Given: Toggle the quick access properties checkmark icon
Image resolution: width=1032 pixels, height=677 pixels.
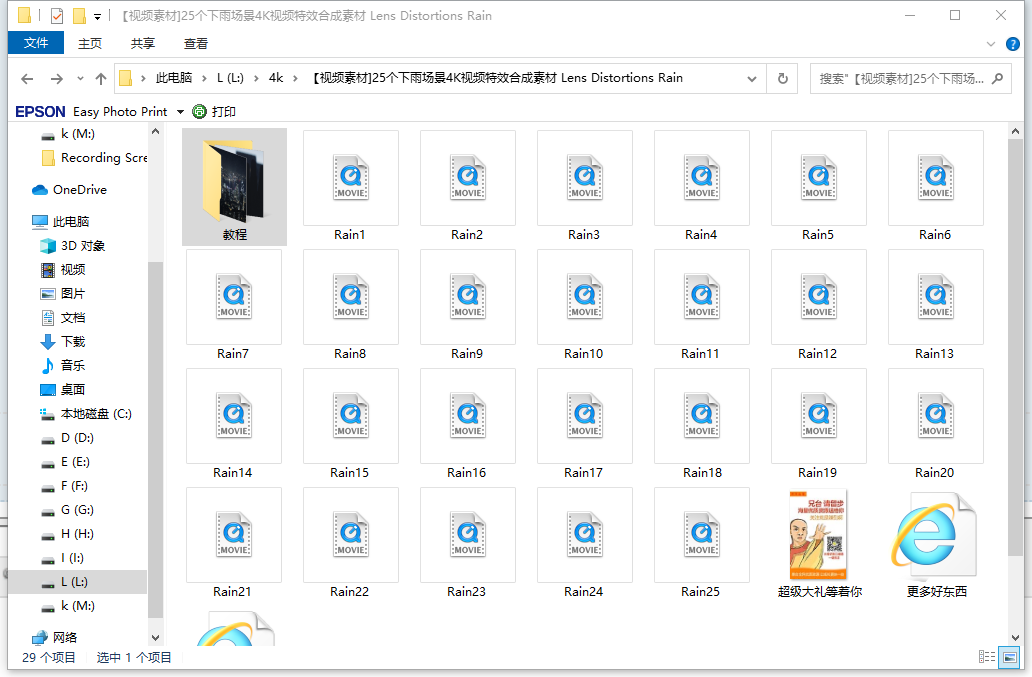Looking at the screenshot, I should [x=57, y=15].
